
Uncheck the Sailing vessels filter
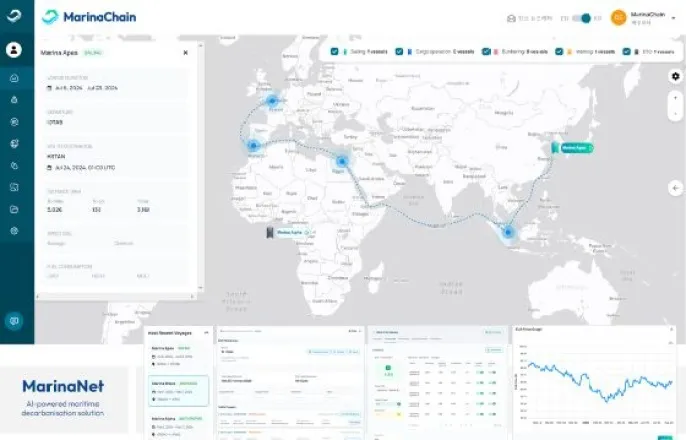click(334, 52)
